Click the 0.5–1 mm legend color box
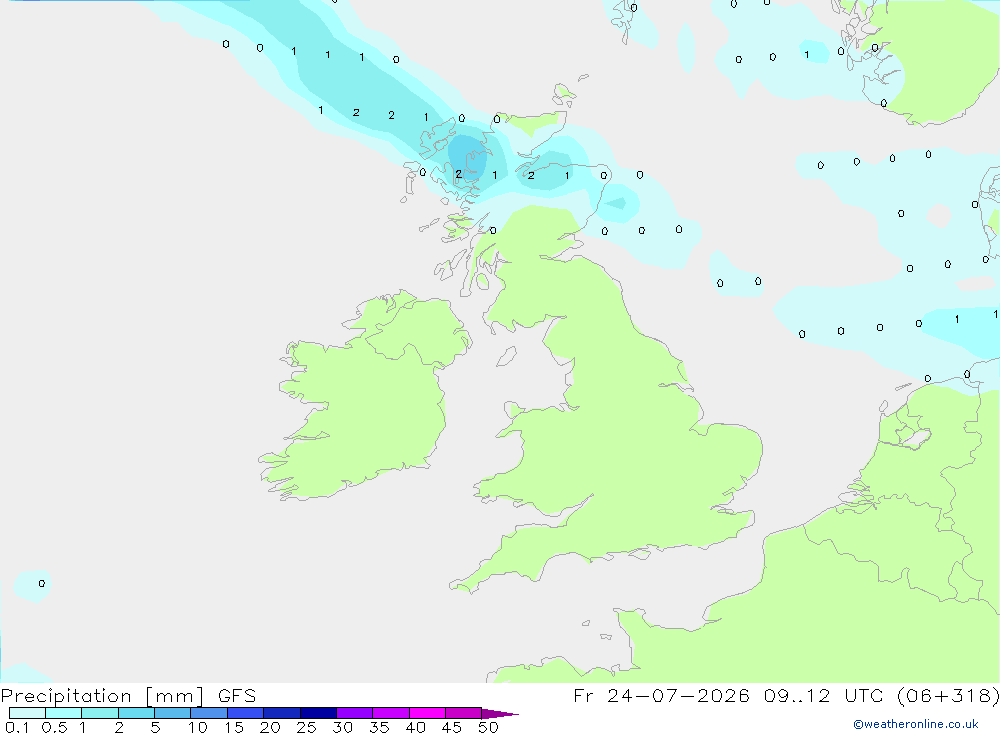Image resolution: width=1000 pixels, height=733 pixels. point(64,713)
